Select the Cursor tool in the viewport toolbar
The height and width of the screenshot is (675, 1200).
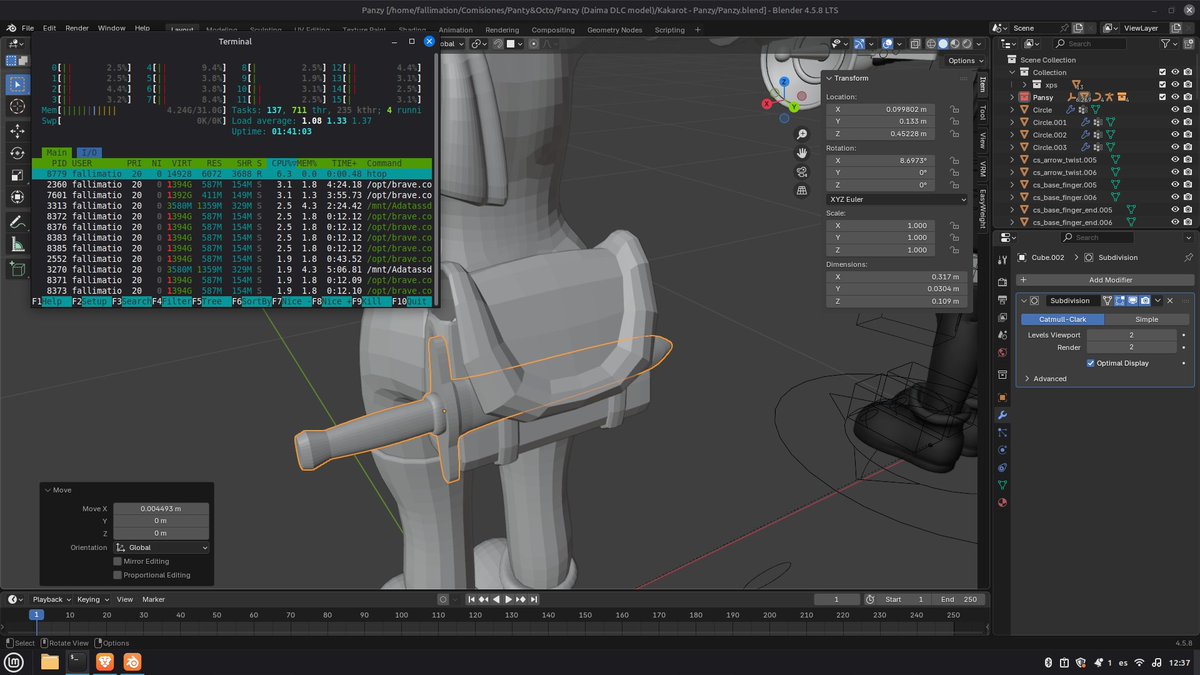coord(17,106)
